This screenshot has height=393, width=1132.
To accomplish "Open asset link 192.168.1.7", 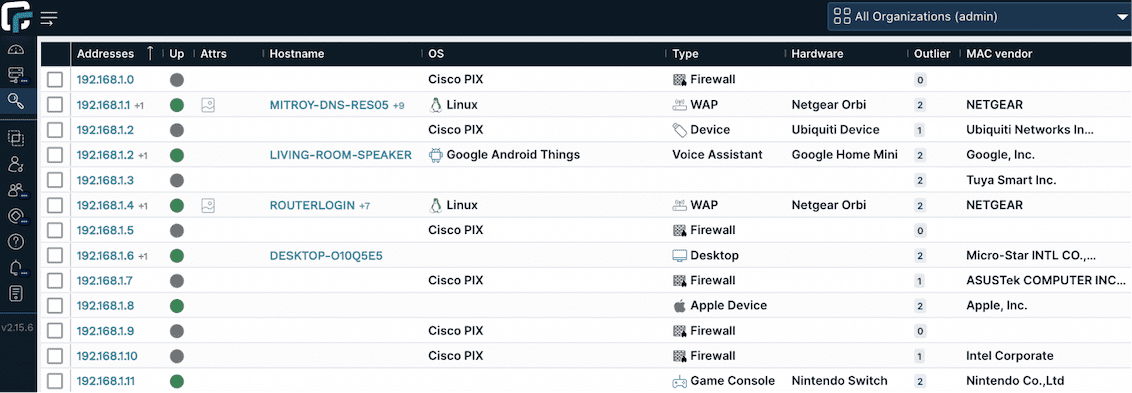I will point(105,280).
